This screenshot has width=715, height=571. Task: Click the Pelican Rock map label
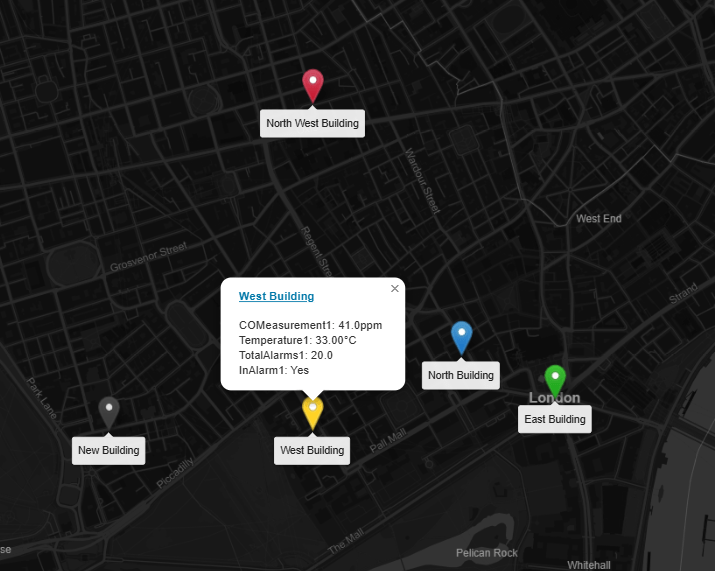coord(486,553)
